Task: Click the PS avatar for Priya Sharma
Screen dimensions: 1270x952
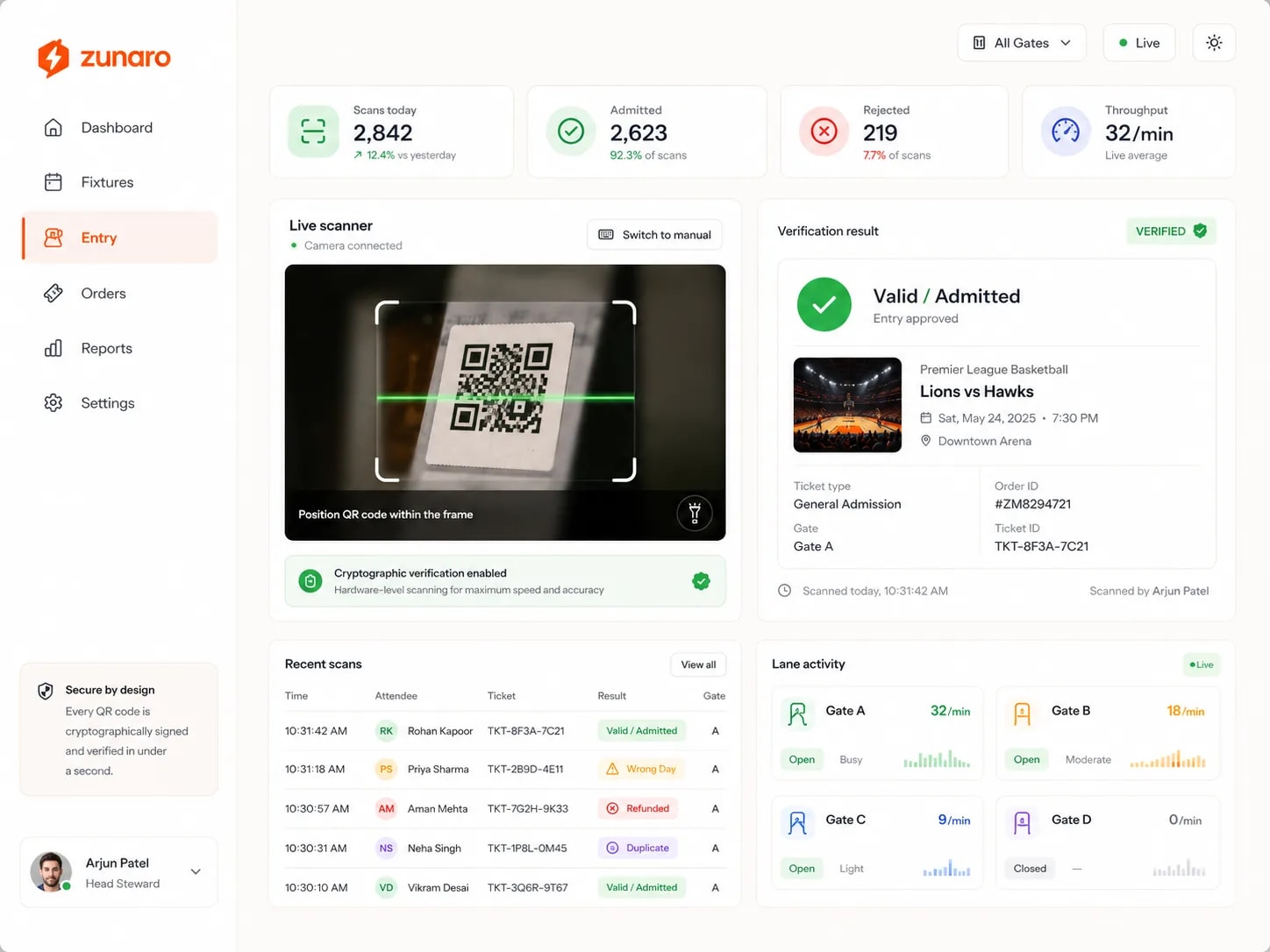Action: [386, 769]
